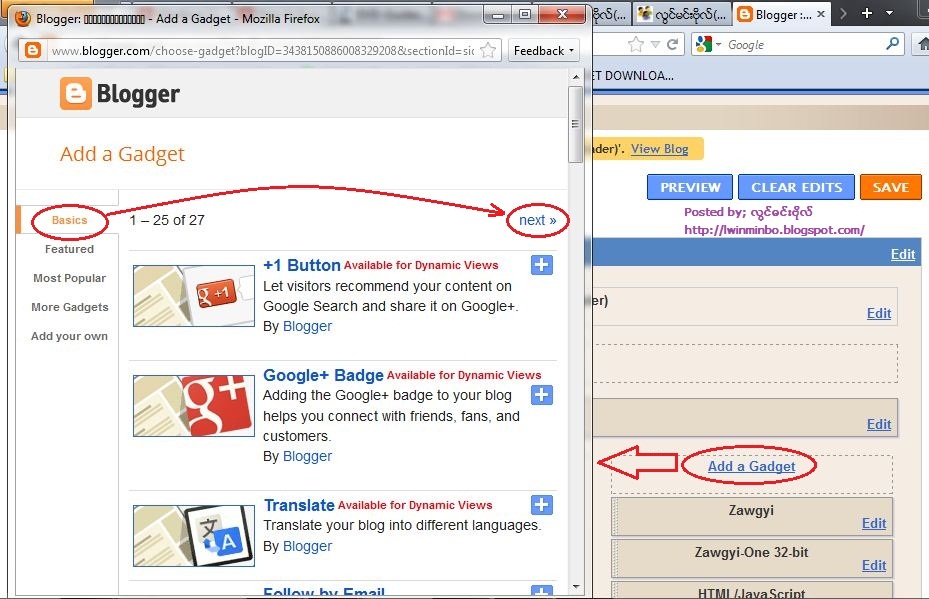Open address bar history dropdown arrow
This screenshot has width=929, height=599.
pos(655,44)
